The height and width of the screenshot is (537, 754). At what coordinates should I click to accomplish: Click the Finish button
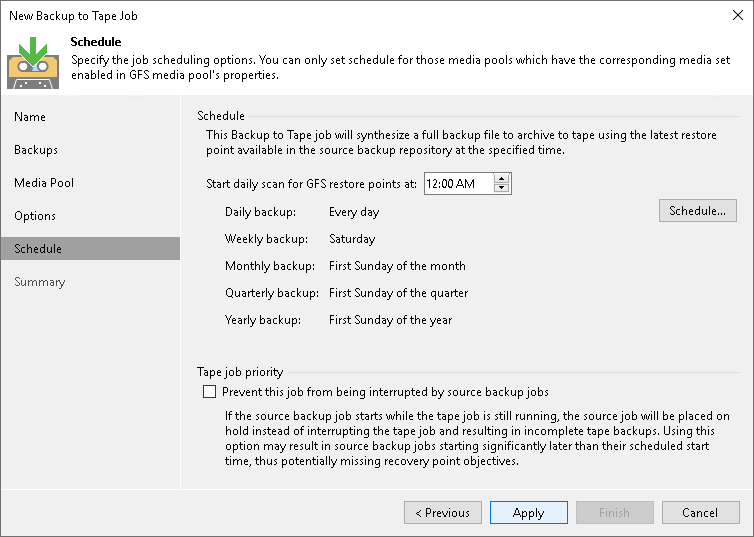(x=614, y=513)
